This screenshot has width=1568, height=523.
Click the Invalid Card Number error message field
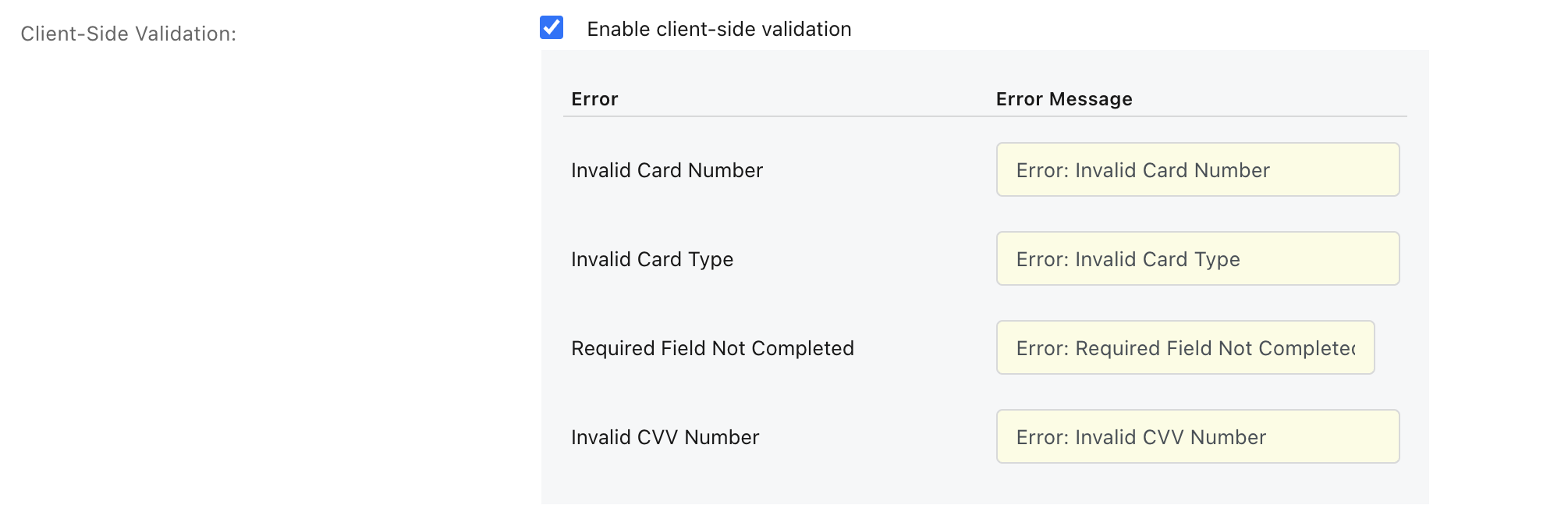(1197, 170)
